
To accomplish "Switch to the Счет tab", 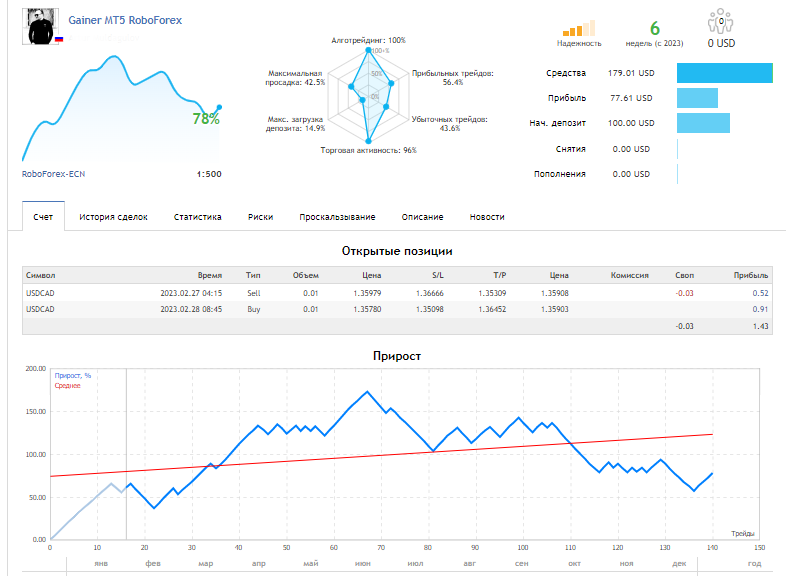I will pyautogui.click(x=43, y=217).
